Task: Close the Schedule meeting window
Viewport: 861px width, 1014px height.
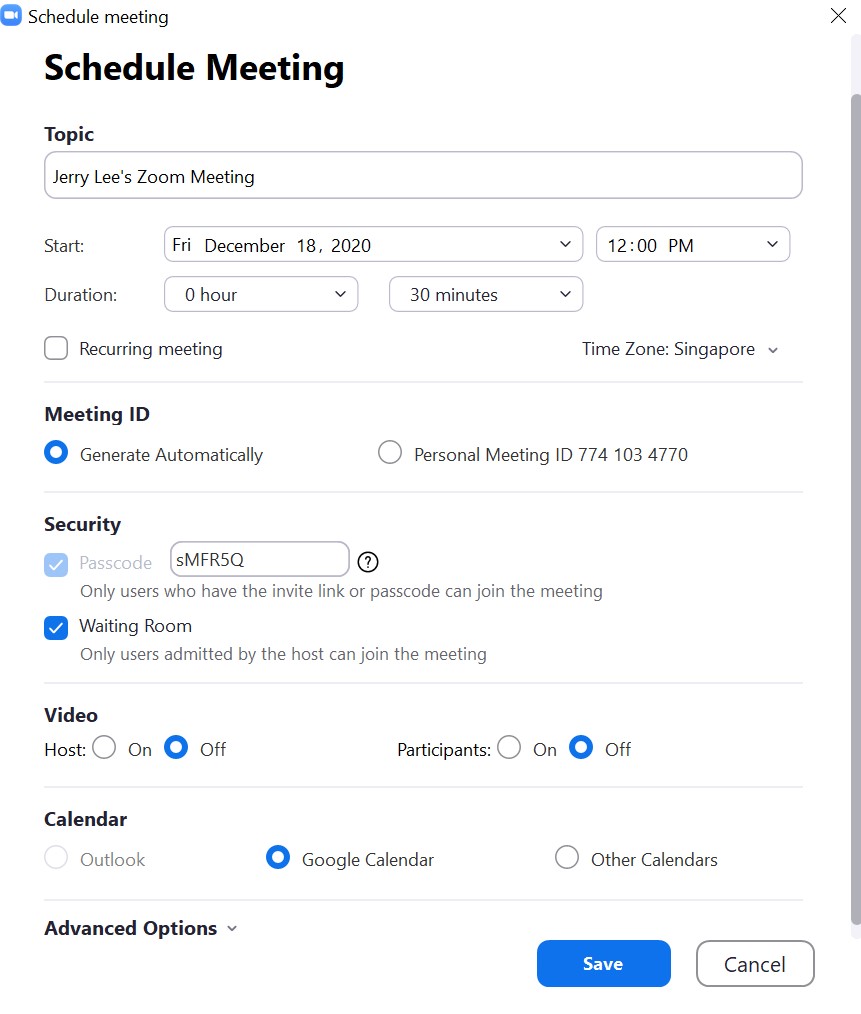Action: click(x=838, y=16)
